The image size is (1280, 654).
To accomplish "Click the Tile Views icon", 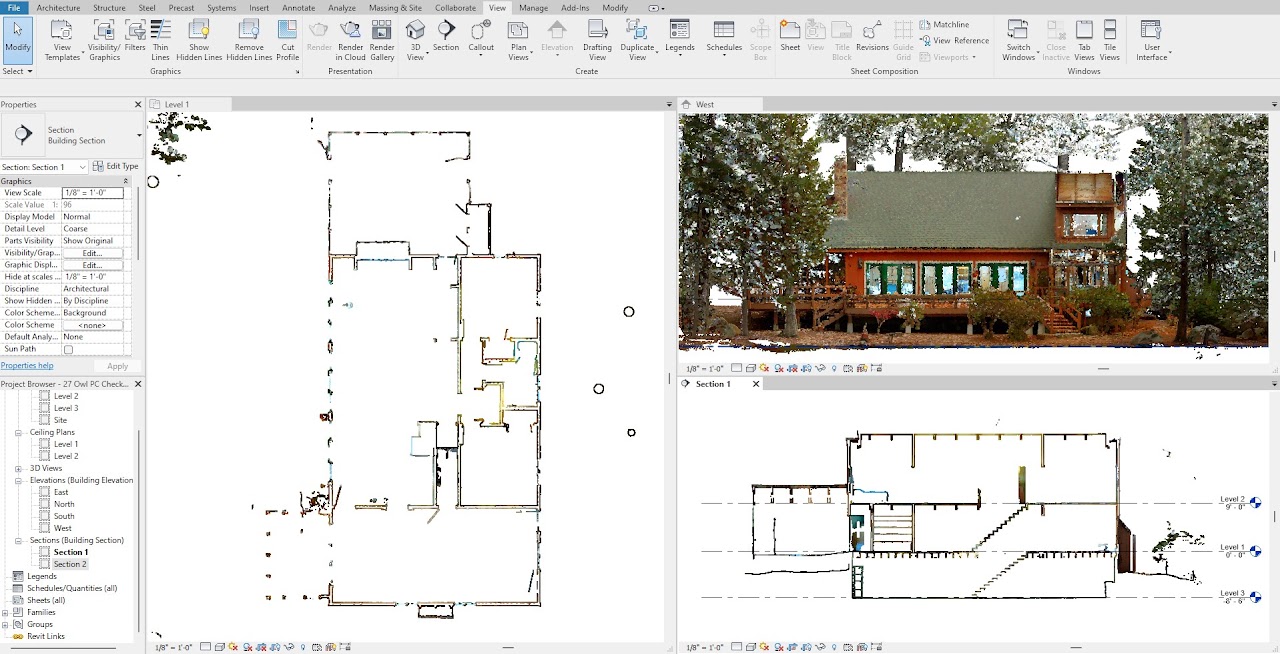I will (x=1110, y=40).
